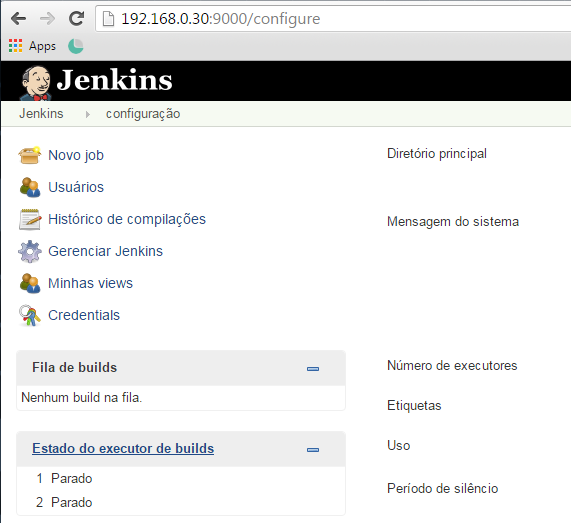Open Novo job link
Viewport: 571px width, 523px height.
[x=76, y=155]
